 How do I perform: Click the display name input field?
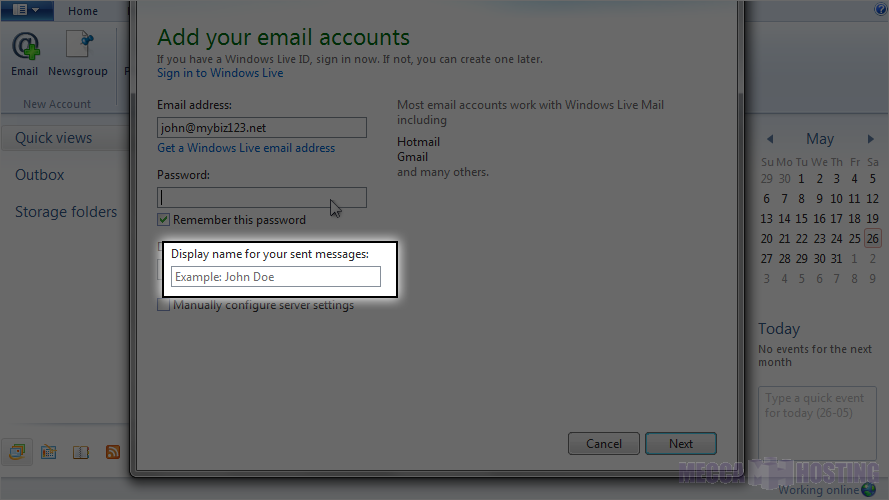[275, 277]
